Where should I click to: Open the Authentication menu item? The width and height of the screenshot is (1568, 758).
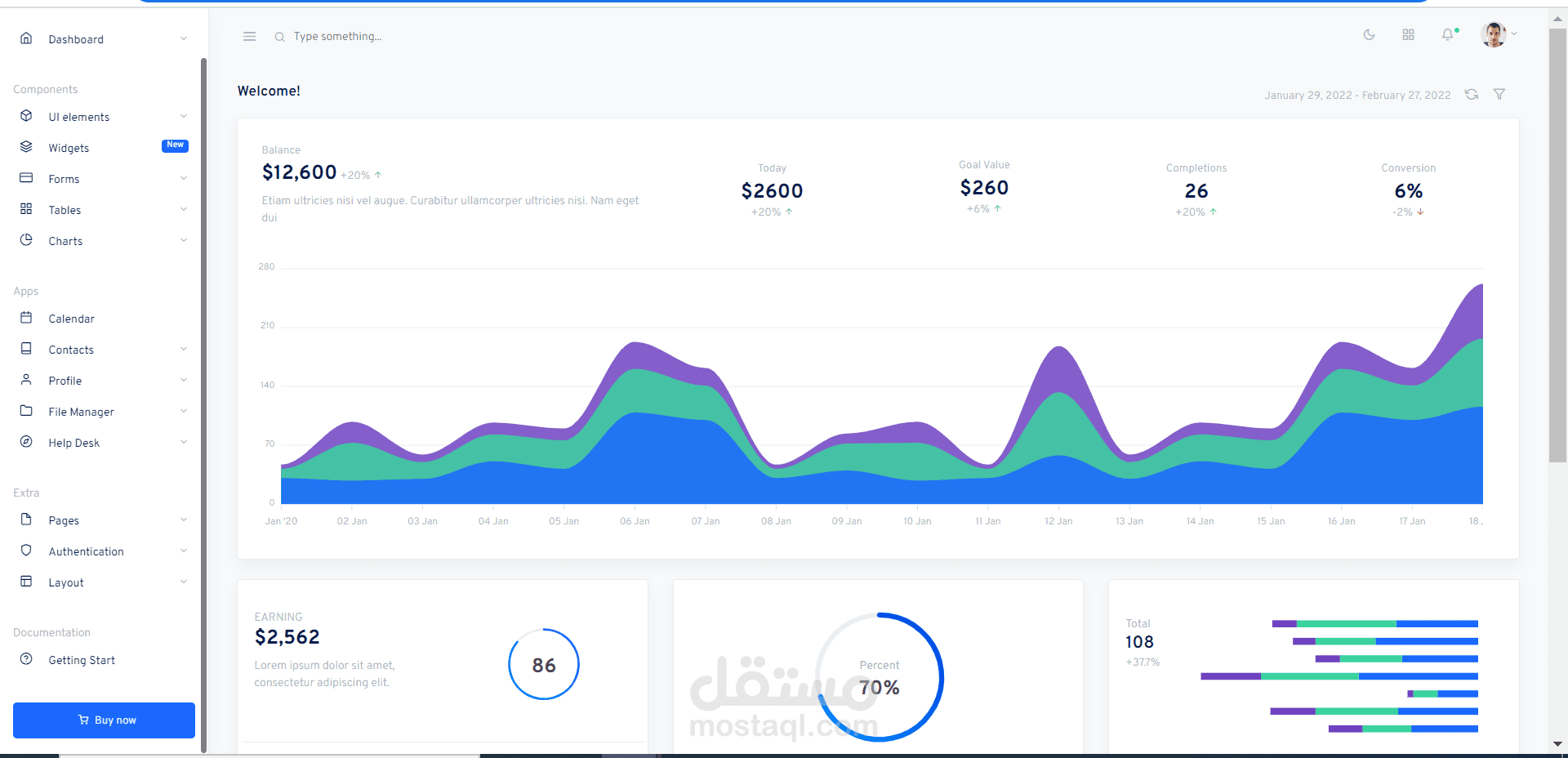[x=87, y=551]
